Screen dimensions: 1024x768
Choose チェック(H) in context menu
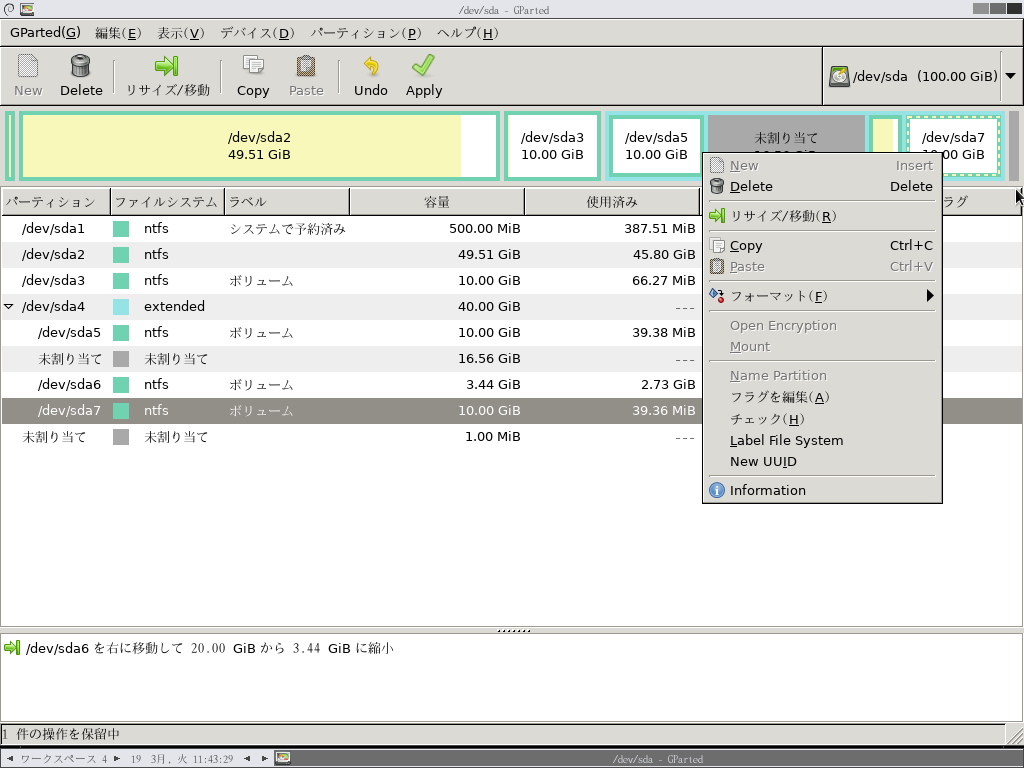(x=822, y=419)
